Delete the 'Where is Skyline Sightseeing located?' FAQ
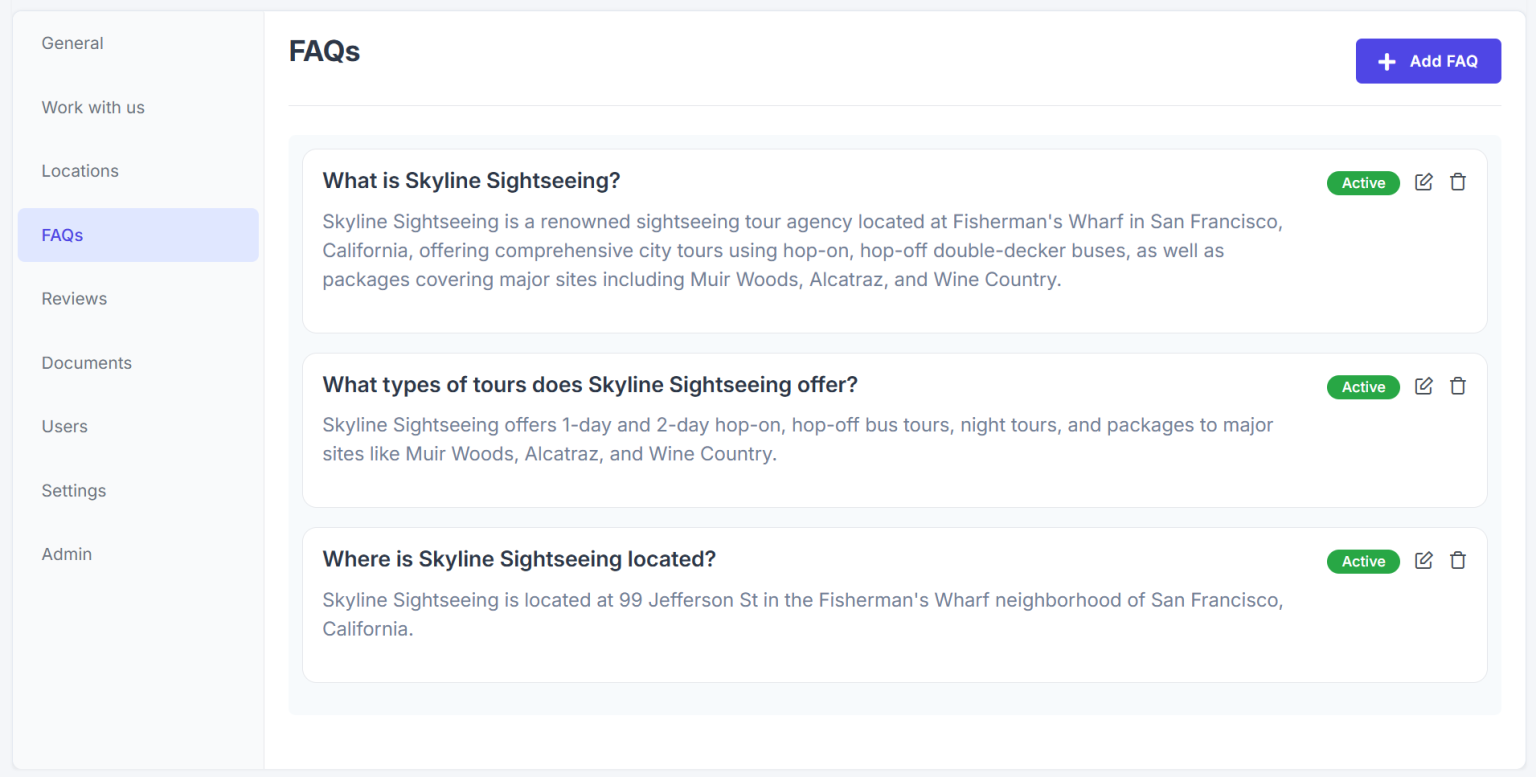 coord(1458,561)
